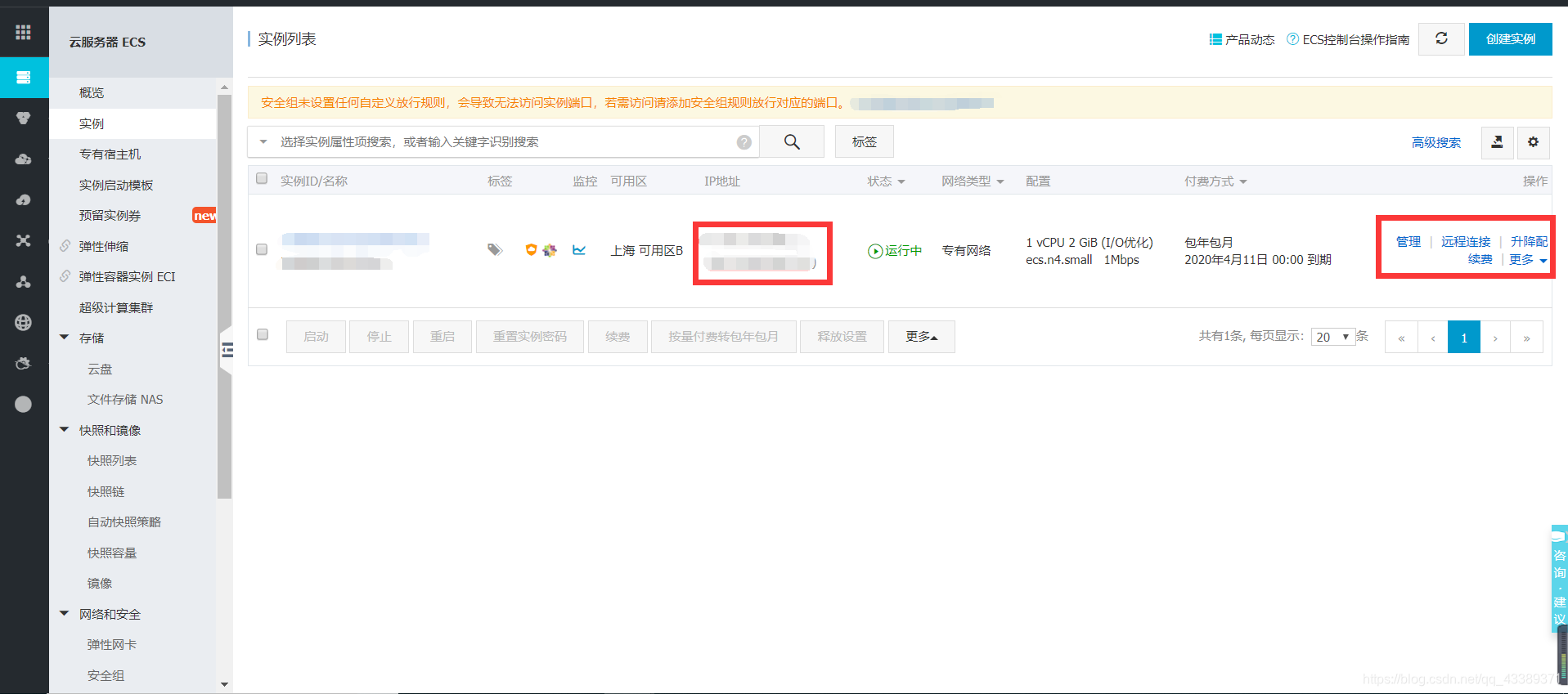Image resolution: width=1568 pixels, height=694 pixels.
Task: Click the last page » pagination button
Action: (1526, 337)
